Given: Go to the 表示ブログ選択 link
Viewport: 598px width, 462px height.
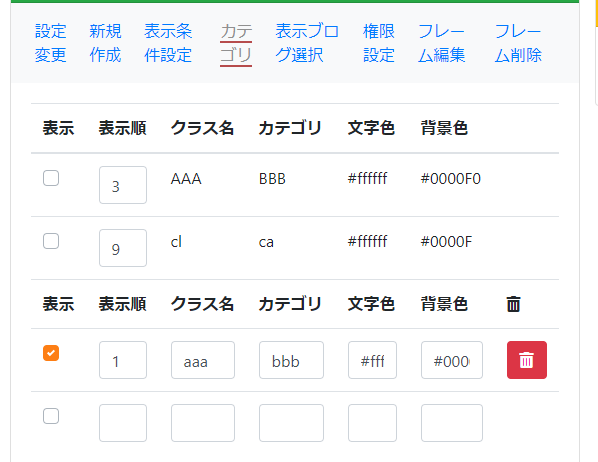Looking at the screenshot, I should [x=307, y=43].
